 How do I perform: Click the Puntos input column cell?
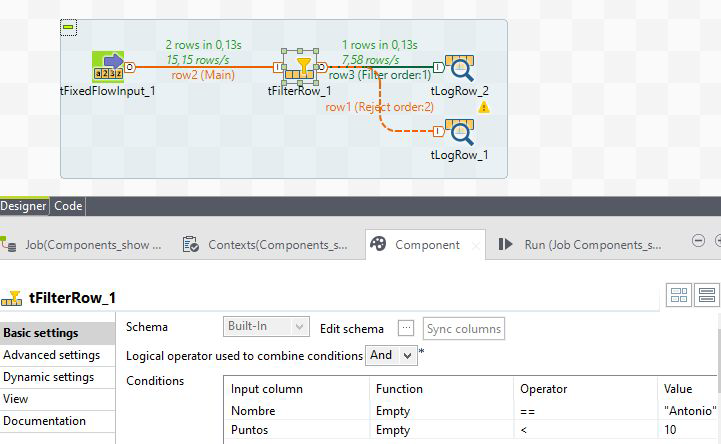(297, 430)
